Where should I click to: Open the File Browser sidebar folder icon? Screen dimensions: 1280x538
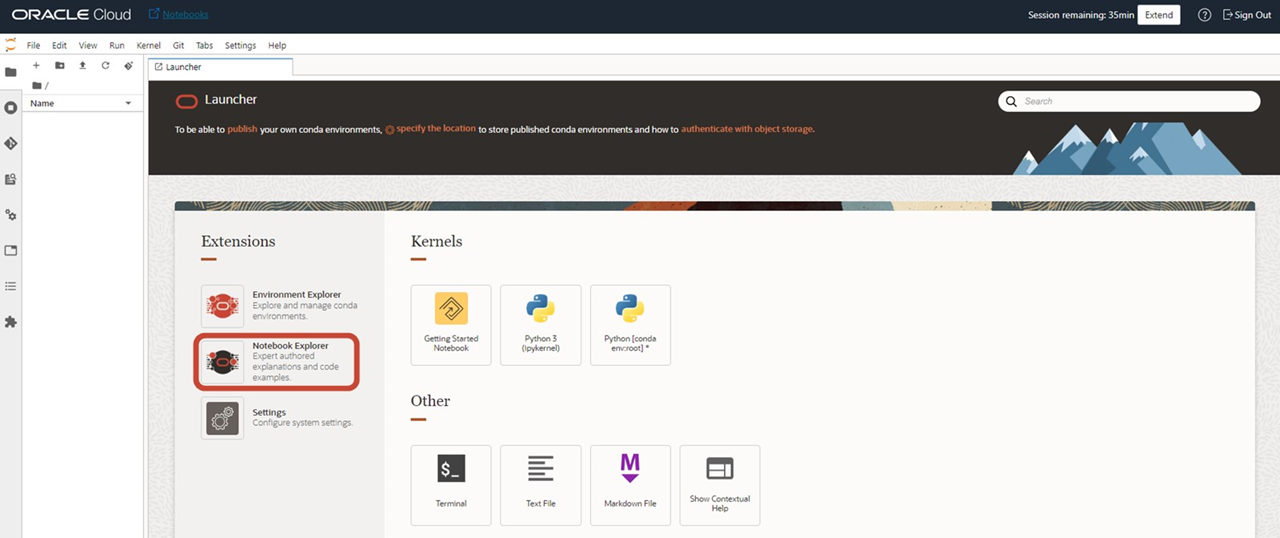[11, 72]
